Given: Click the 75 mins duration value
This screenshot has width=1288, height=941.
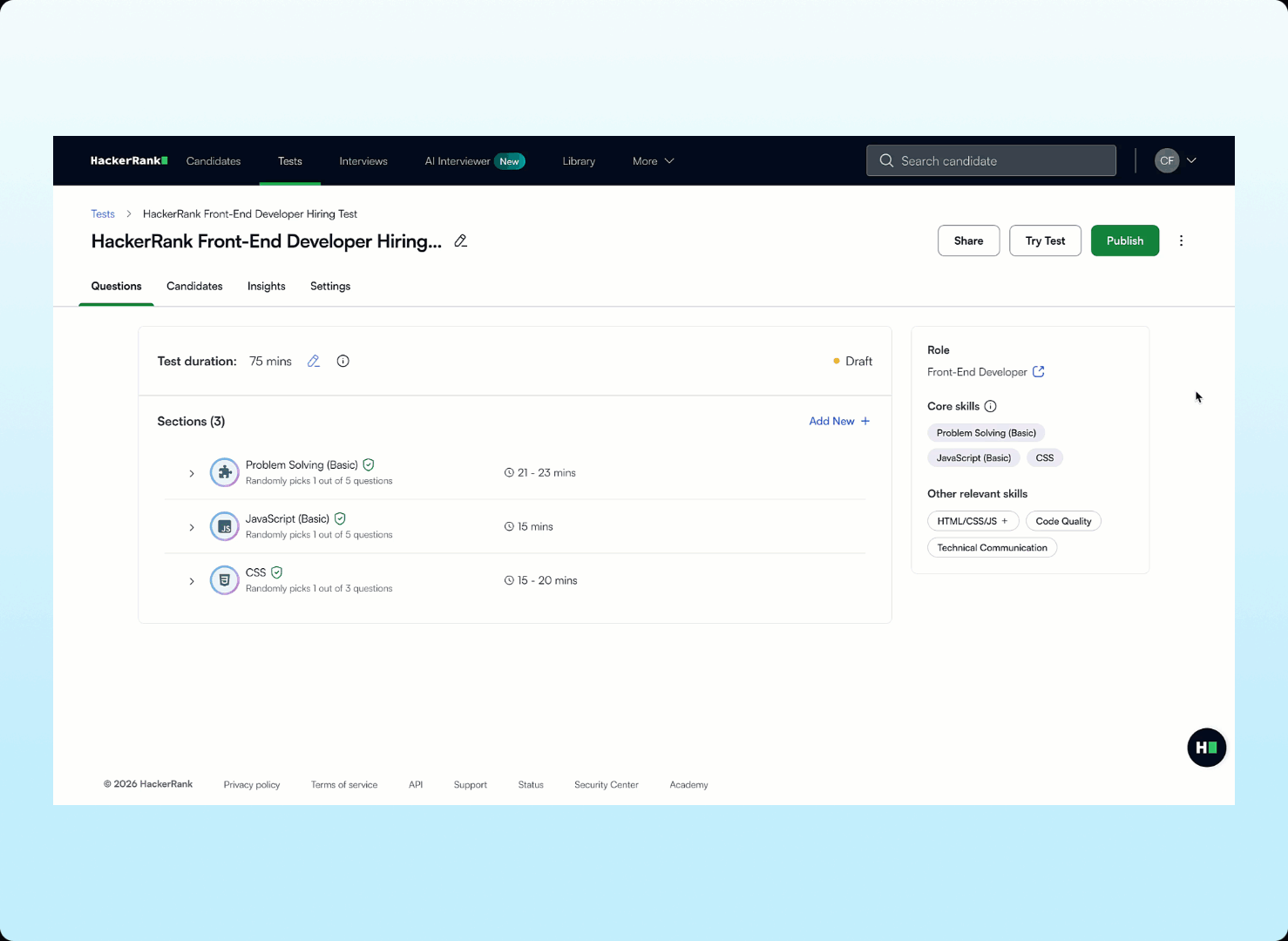Looking at the screenshot, I should tap(270, 361).
